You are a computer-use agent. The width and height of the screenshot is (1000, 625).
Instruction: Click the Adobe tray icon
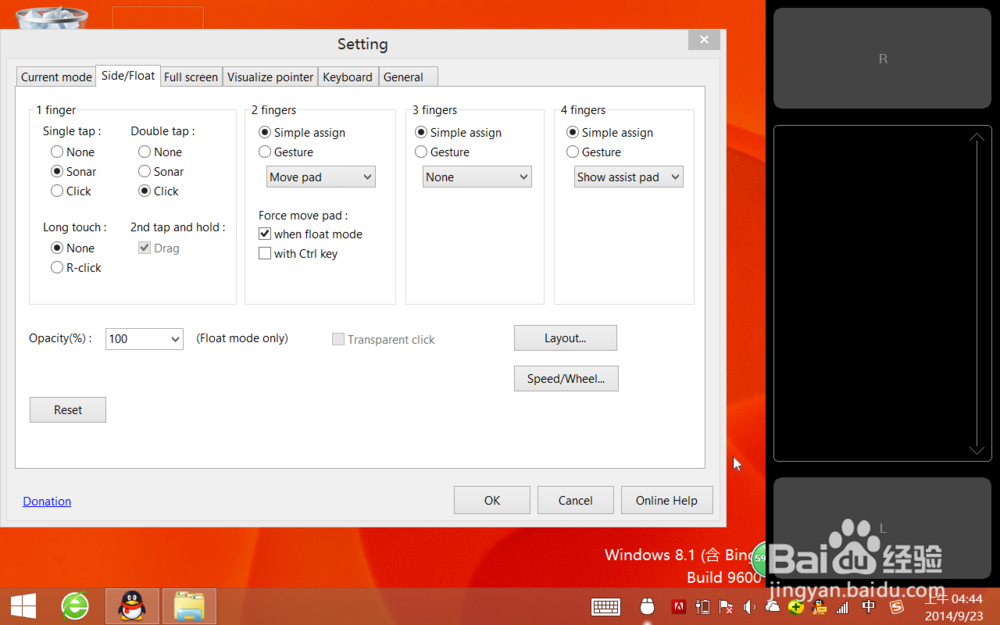pos(679,607)
